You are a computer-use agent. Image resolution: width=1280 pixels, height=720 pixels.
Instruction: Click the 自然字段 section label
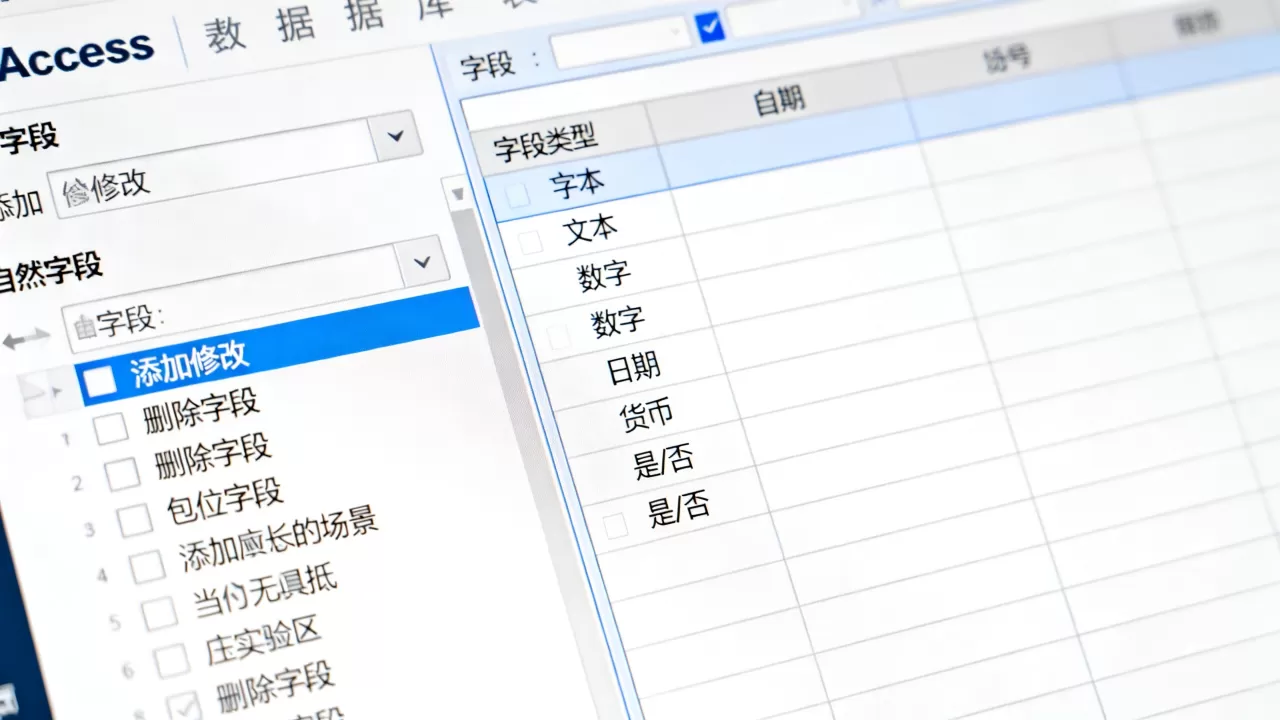(50, 270)
